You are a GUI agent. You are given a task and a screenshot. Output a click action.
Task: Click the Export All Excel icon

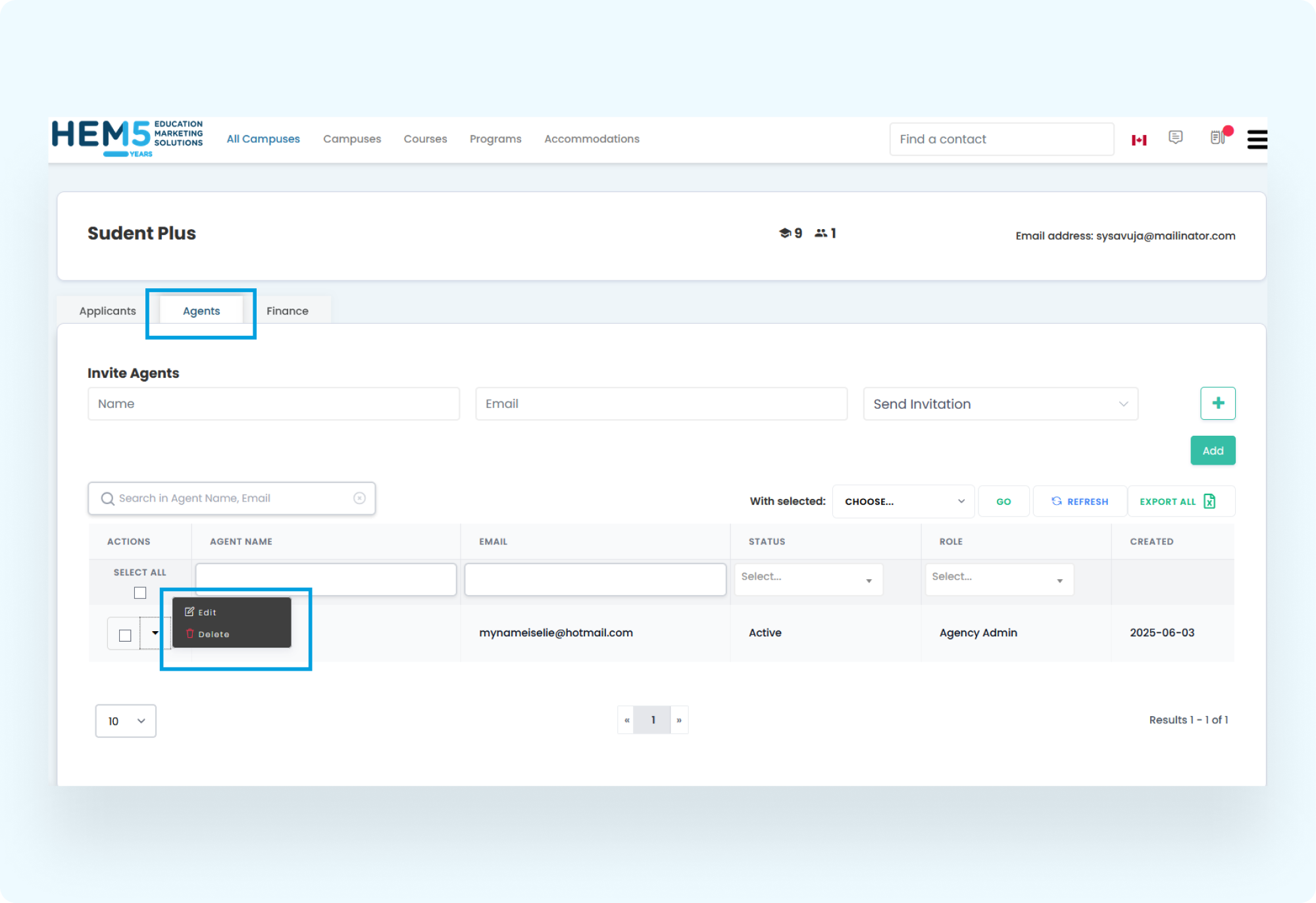pyautogui.click(x=1209, y=501)
